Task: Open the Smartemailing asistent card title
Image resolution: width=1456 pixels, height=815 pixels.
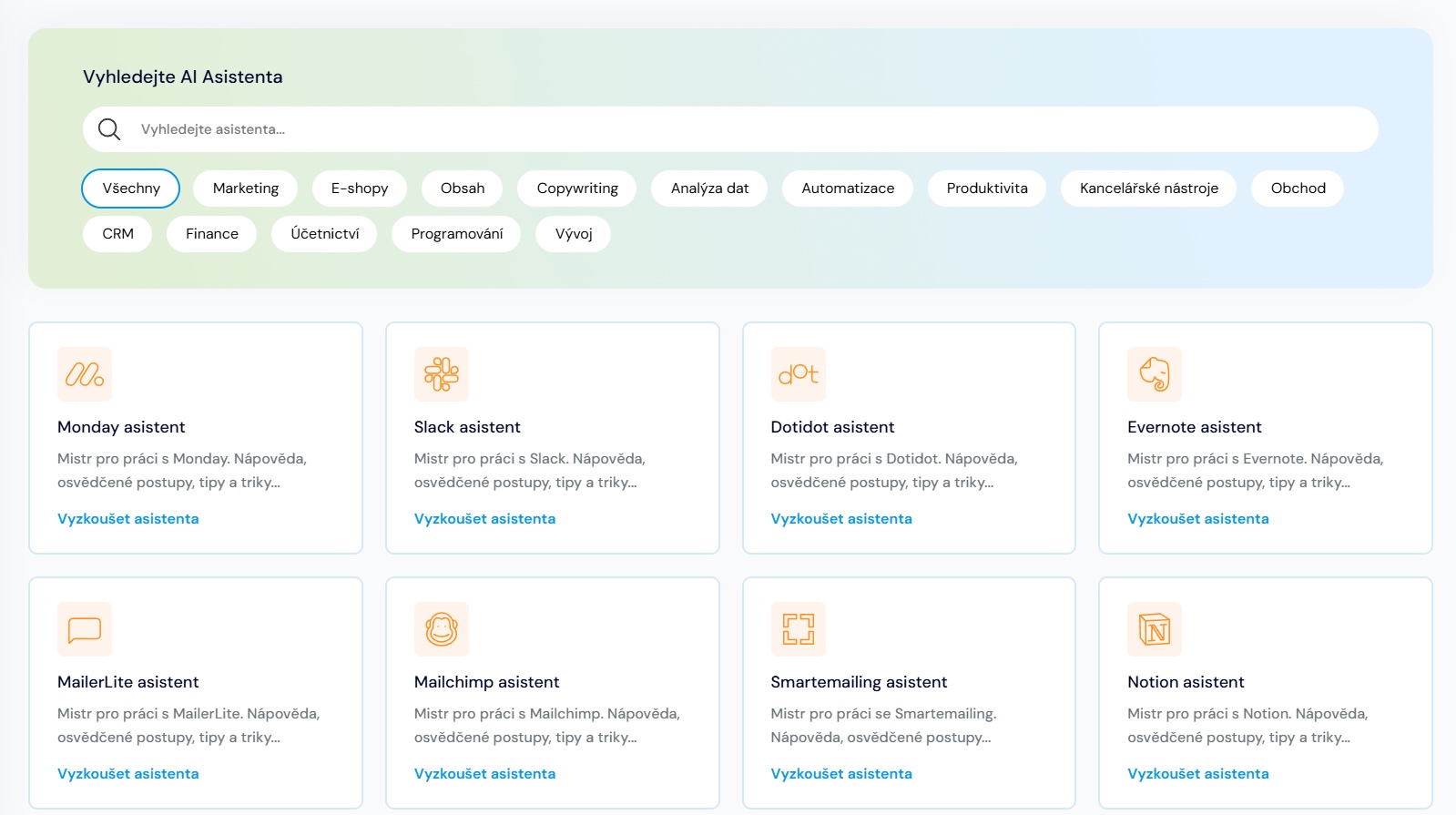Action: pyautogui.click(x=859, y=682)
